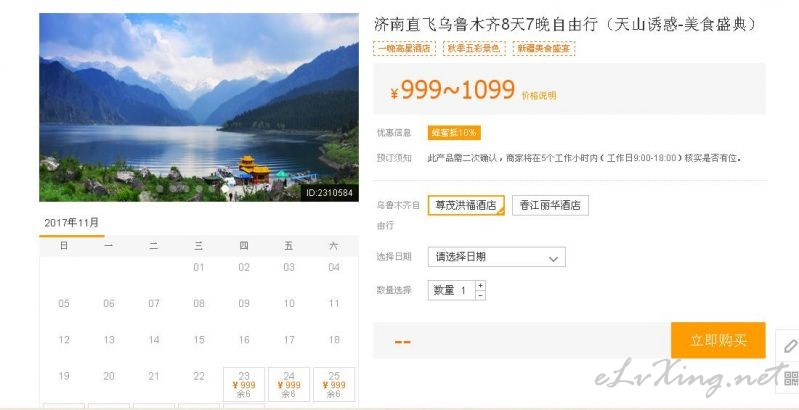Click the orange 蜂蜜抵10% discount badge
The width and height of the screenshot is (799, 410).
coord(454,133)
